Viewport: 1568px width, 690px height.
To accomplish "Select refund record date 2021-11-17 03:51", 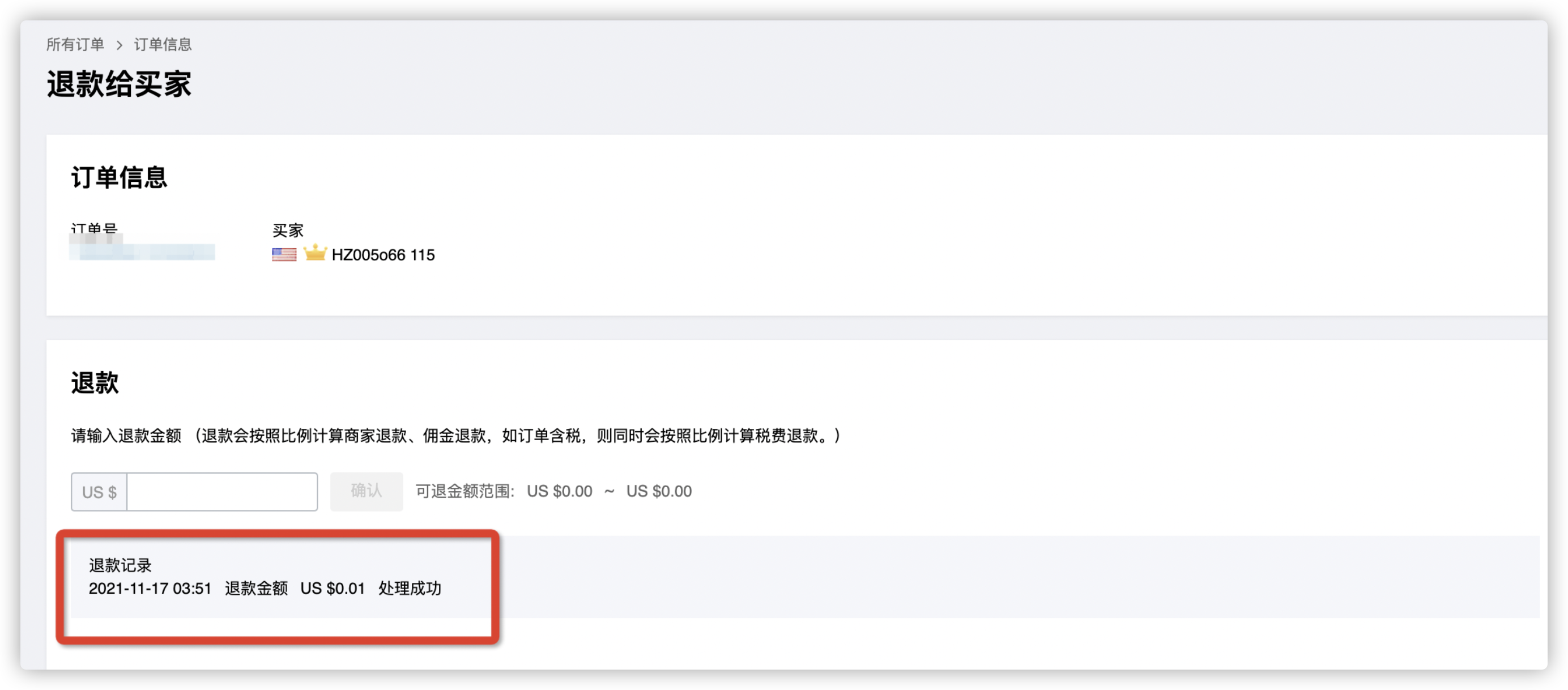I will pyautogui.click(x=150, y=589).
